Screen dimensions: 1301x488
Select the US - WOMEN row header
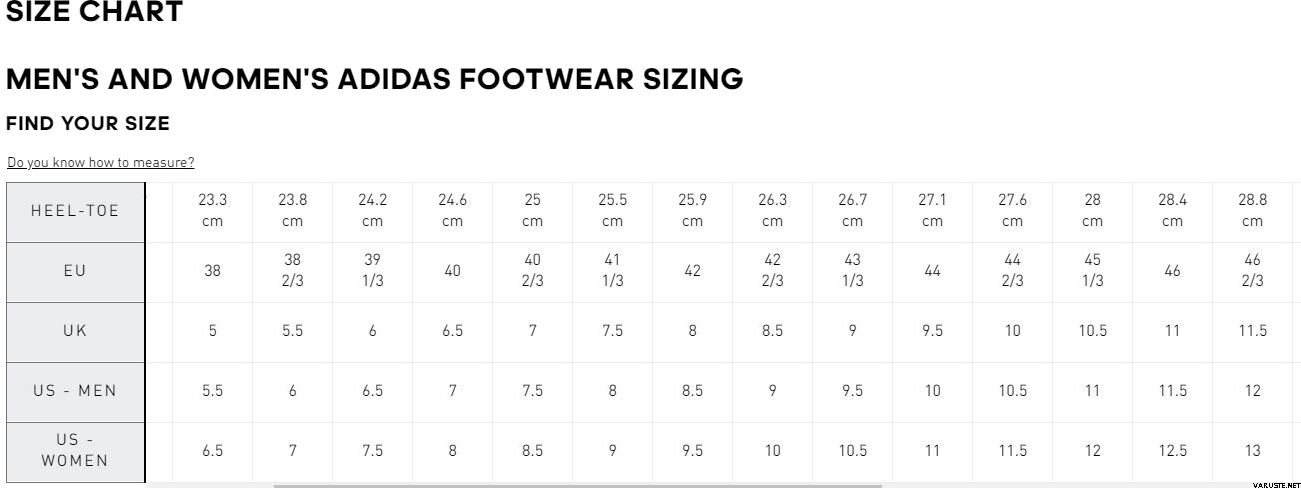(75, 451)
